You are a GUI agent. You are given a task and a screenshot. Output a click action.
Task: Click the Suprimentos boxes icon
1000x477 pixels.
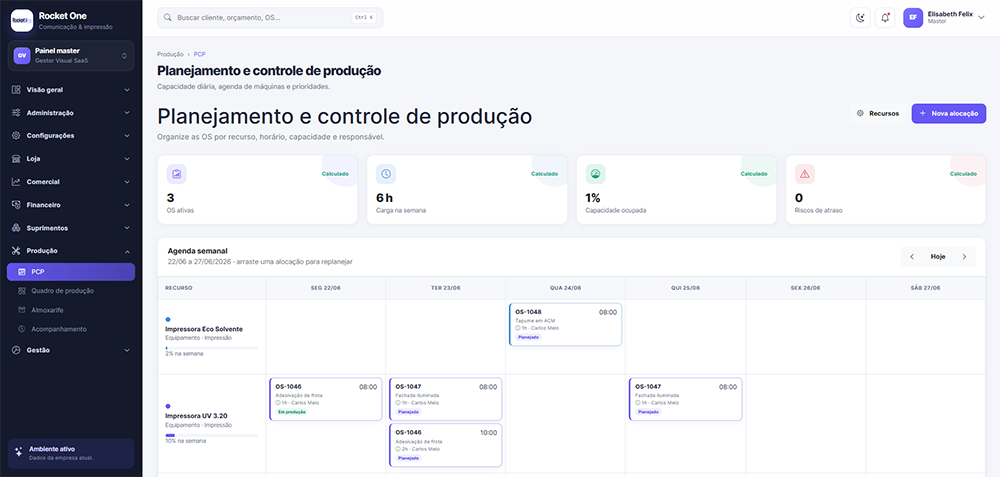point(16,228)
